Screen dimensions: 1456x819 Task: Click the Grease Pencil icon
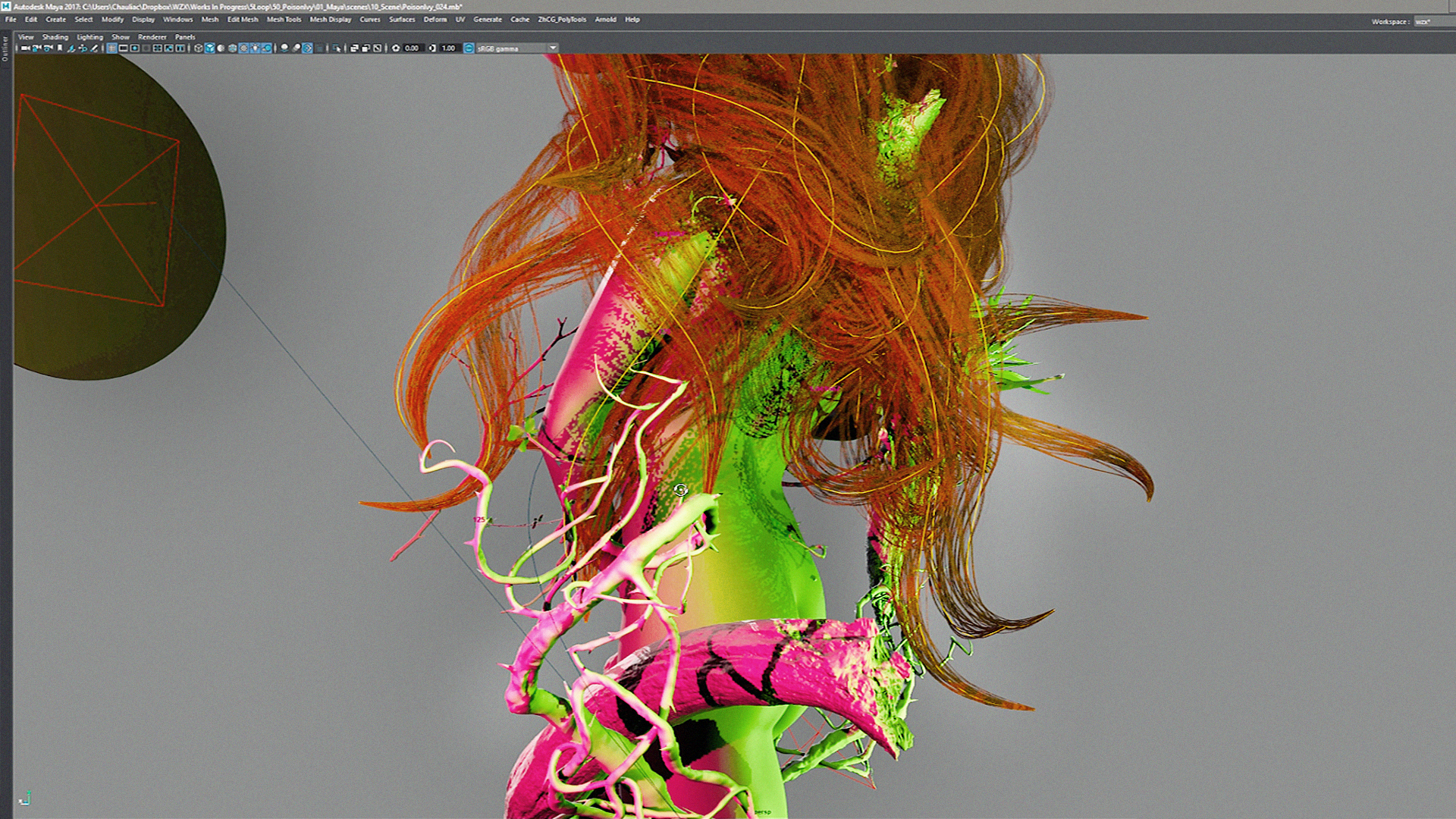[94, 48]
